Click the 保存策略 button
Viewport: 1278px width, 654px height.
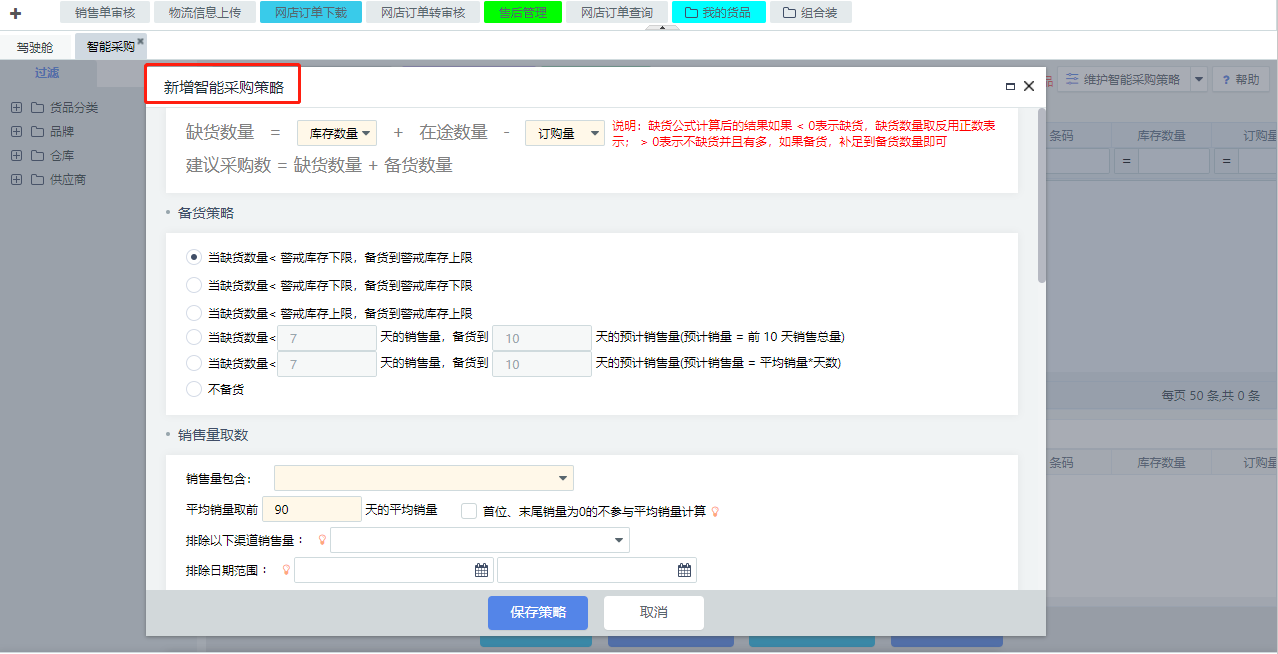click(538, 612)
